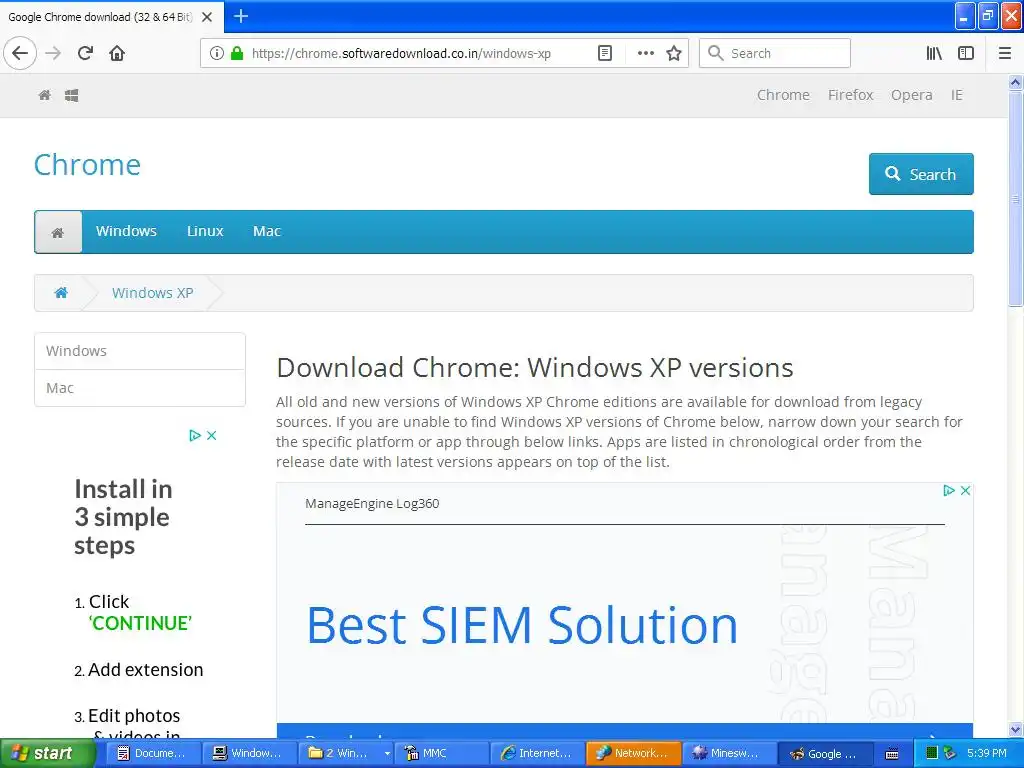This screenshot has width=1024, height=768.
Task: Switch to Minesweeper taskbar button
Action: (730, 754)
